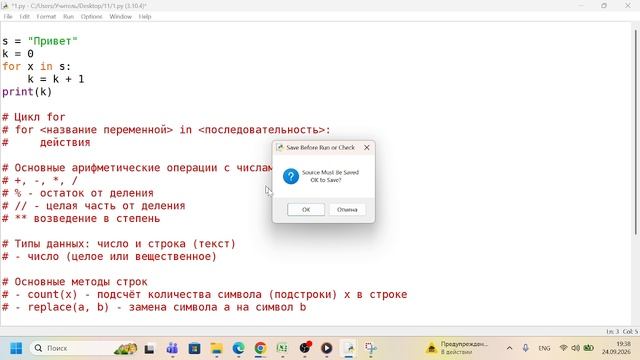Click the comment line # Цикл for
Viewport: 640px width, 360px height.
[x=33, y=117]
